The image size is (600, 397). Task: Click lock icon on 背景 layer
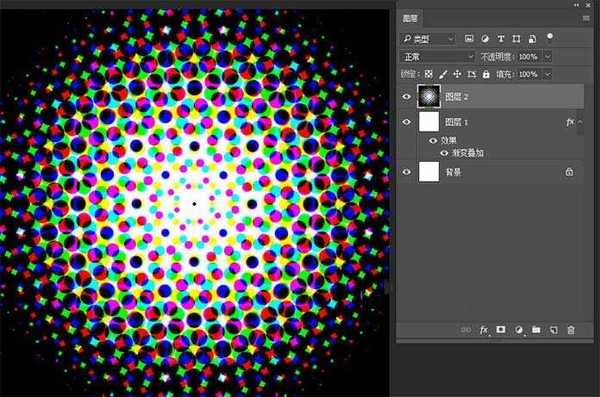[x=569, y=172]
